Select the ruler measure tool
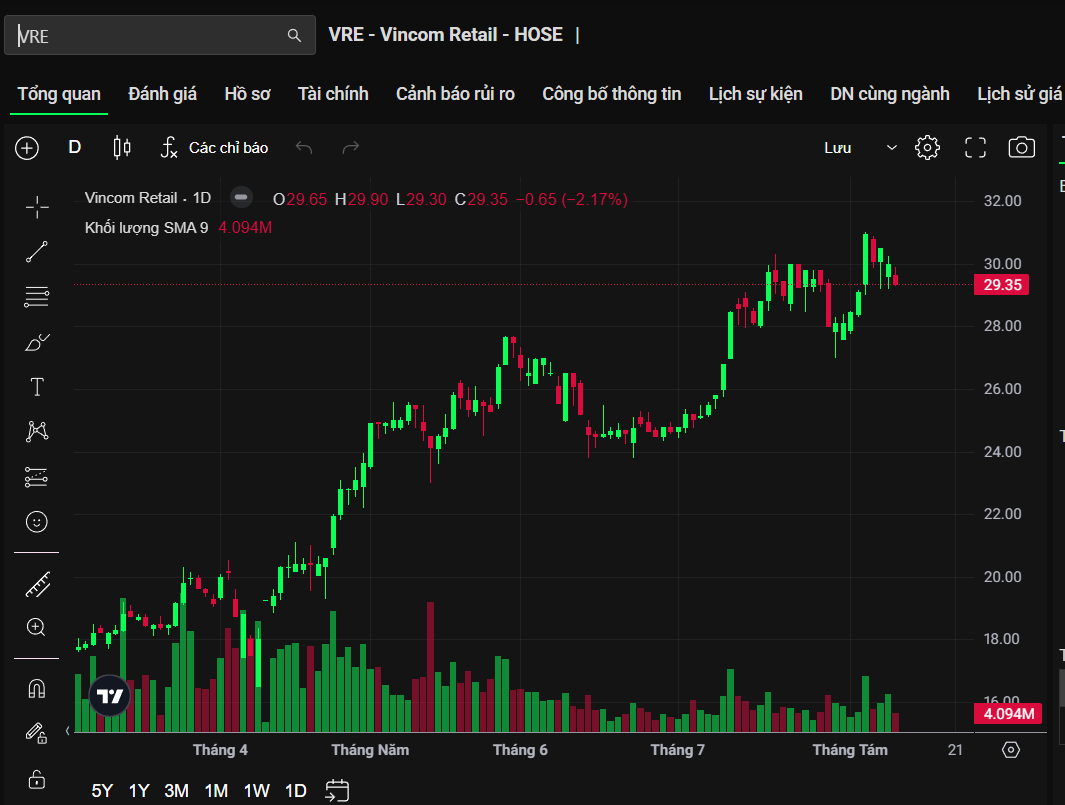The image size is (1065, 805). [x=37, y=585]
